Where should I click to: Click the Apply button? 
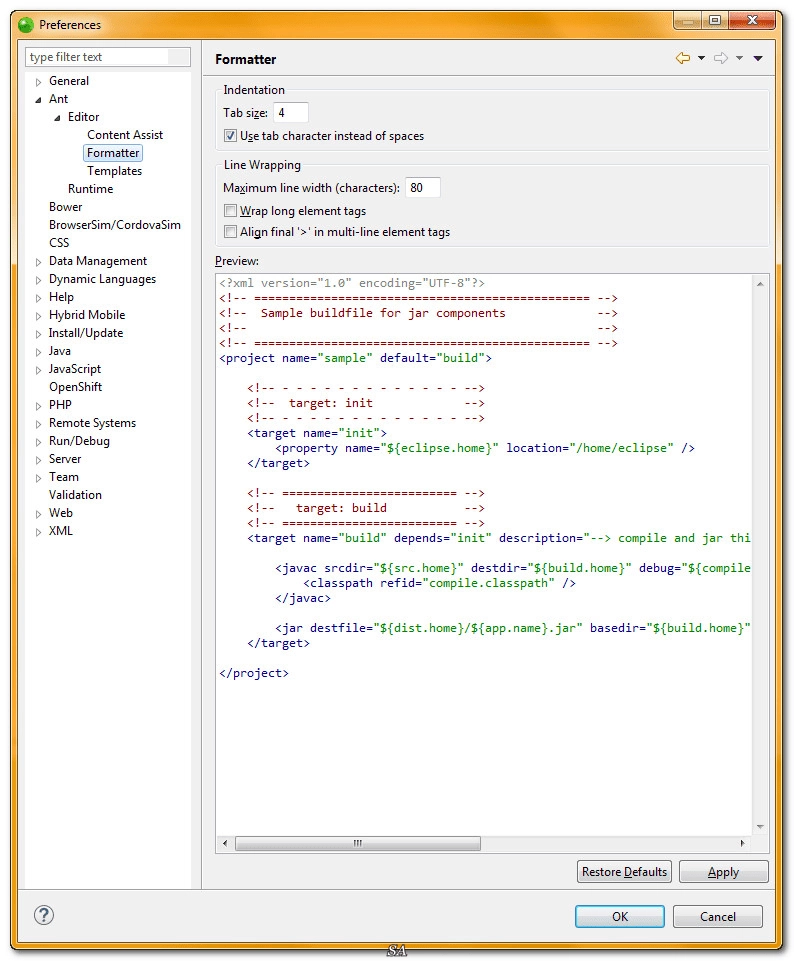point(724,872)
